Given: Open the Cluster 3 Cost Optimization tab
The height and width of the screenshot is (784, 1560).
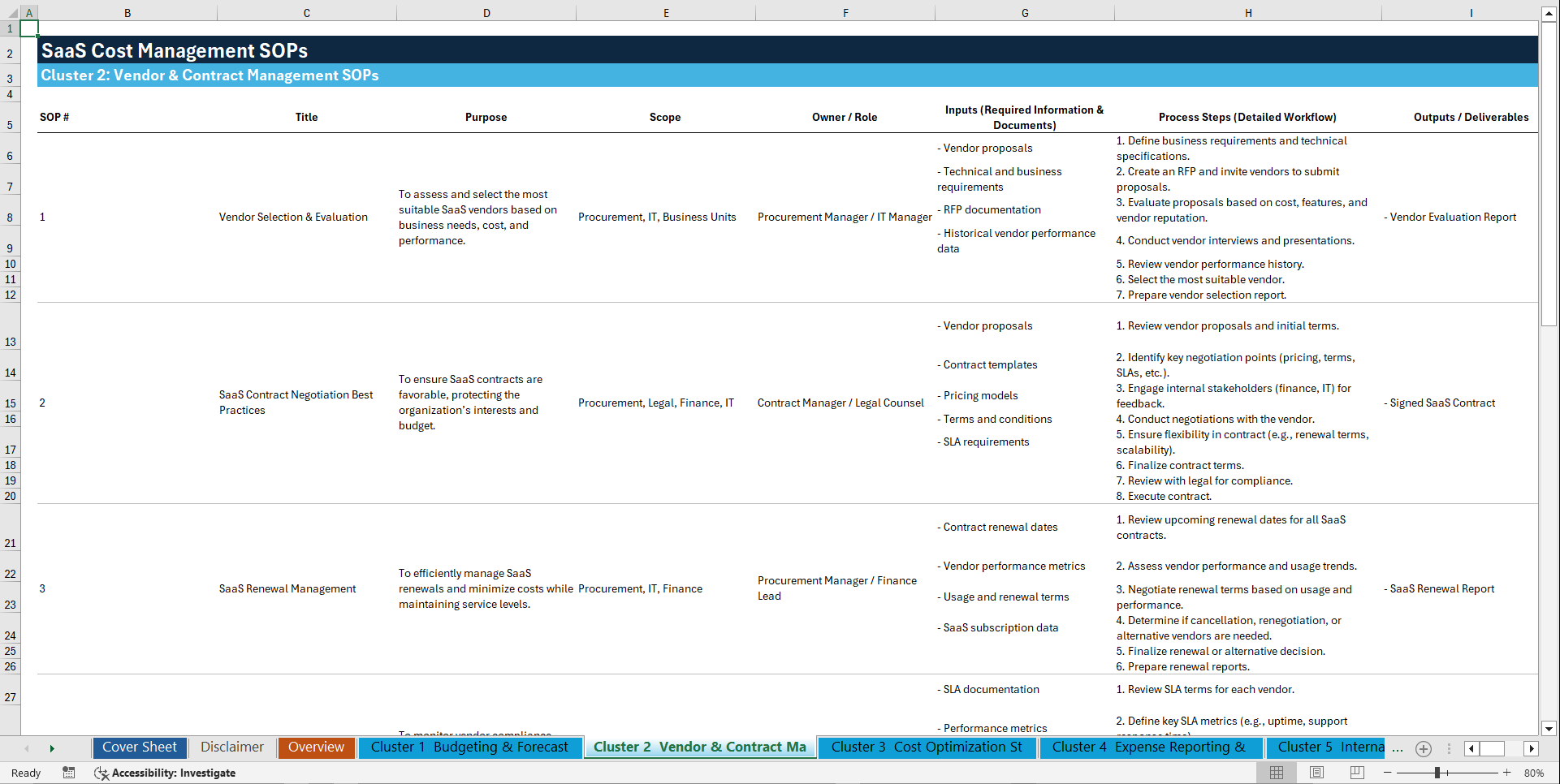Looking at the screenshot, I should pyautogui.click(x=927, y=747).
